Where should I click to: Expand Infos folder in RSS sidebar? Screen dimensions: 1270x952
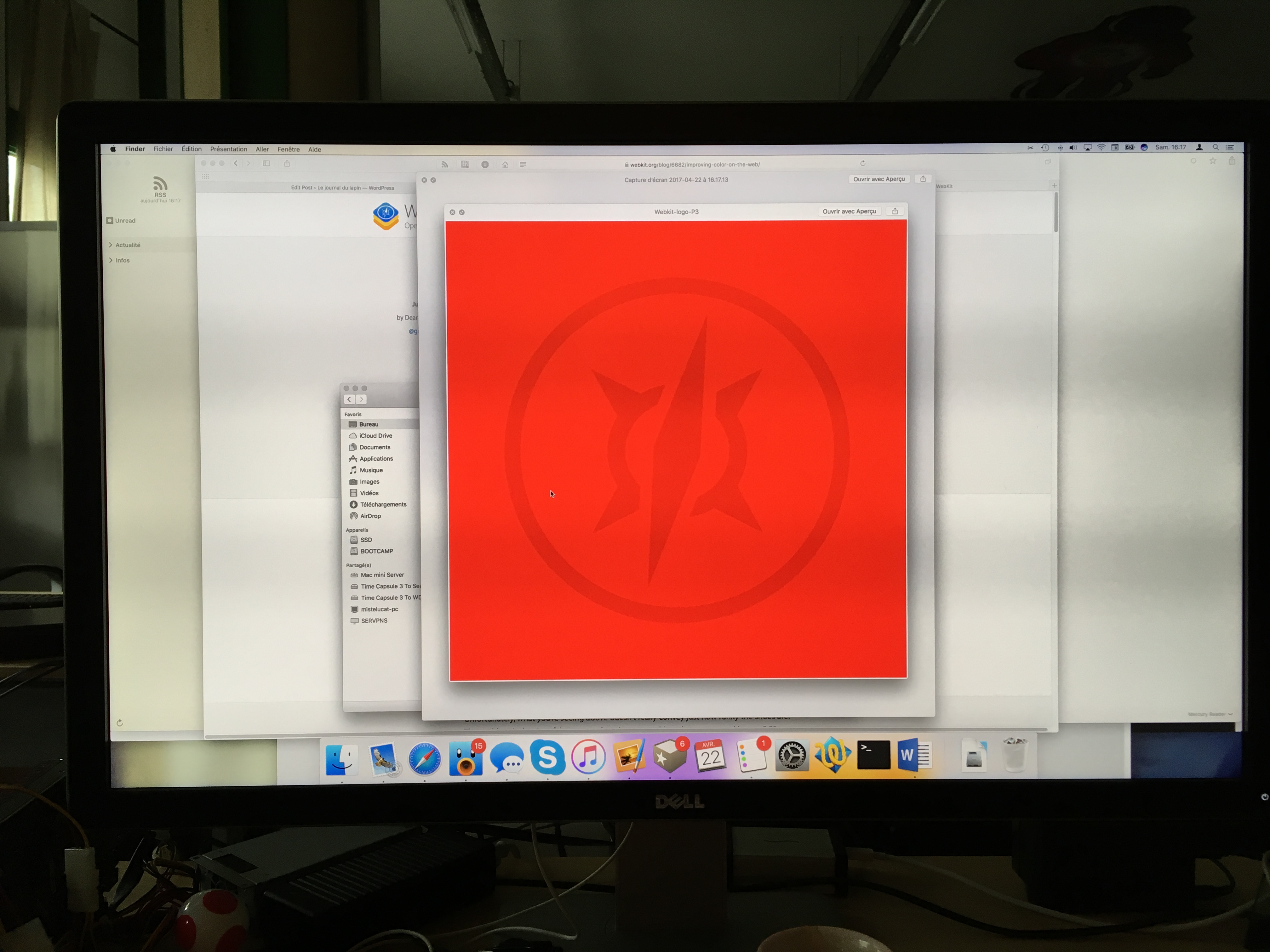click(110, 261)
